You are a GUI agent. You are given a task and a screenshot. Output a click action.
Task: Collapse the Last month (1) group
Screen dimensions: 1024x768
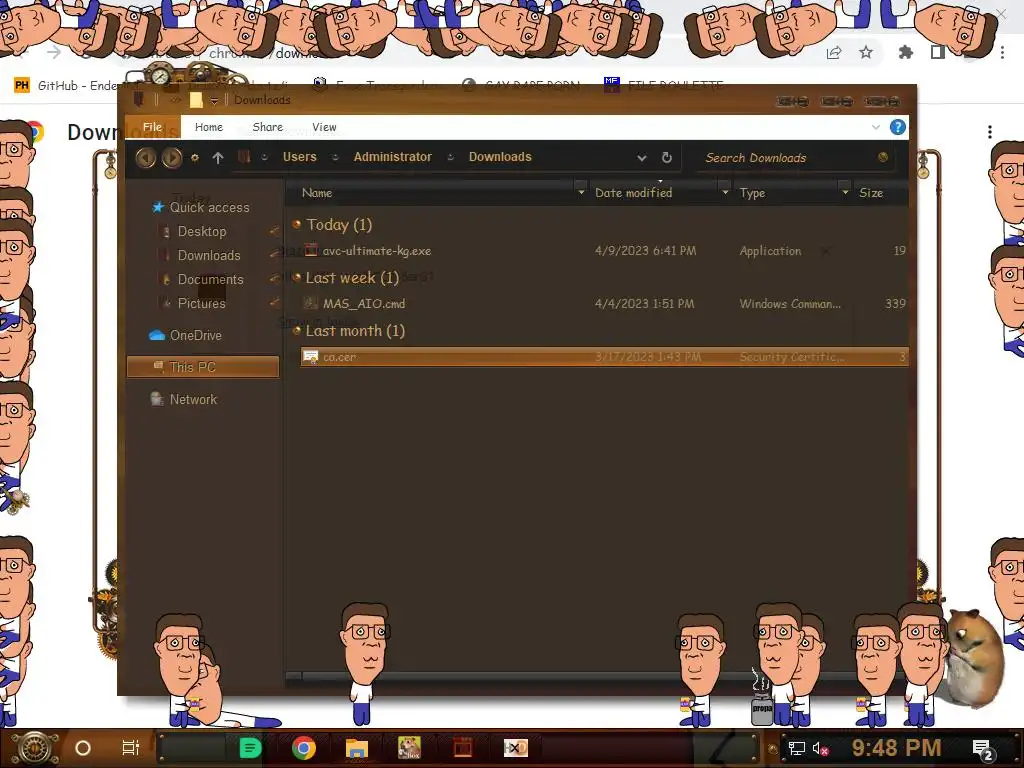pyautogui.click(x=296, y=330)
